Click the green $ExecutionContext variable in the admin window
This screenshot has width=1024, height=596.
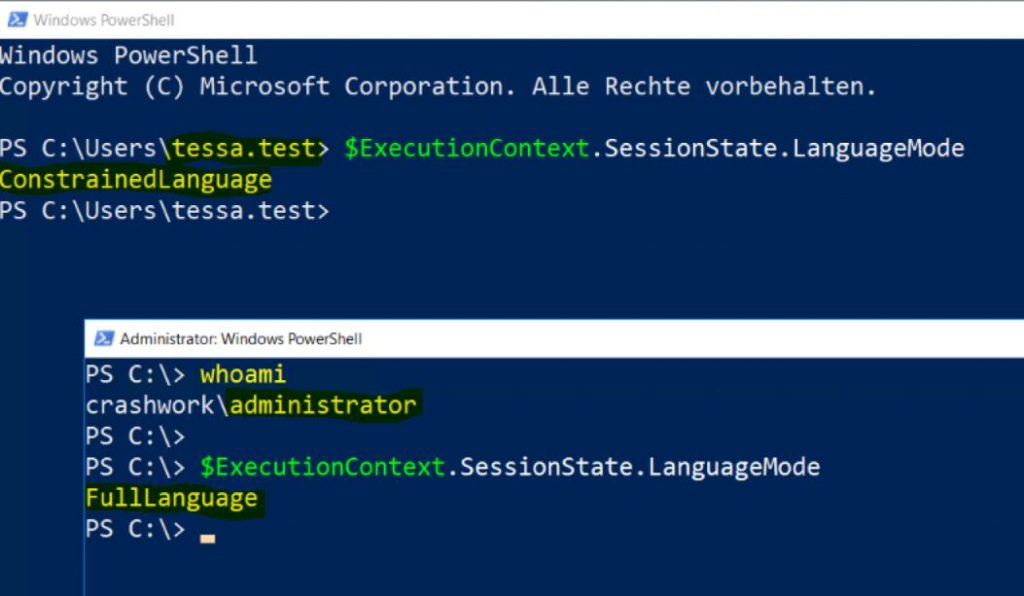323,467
